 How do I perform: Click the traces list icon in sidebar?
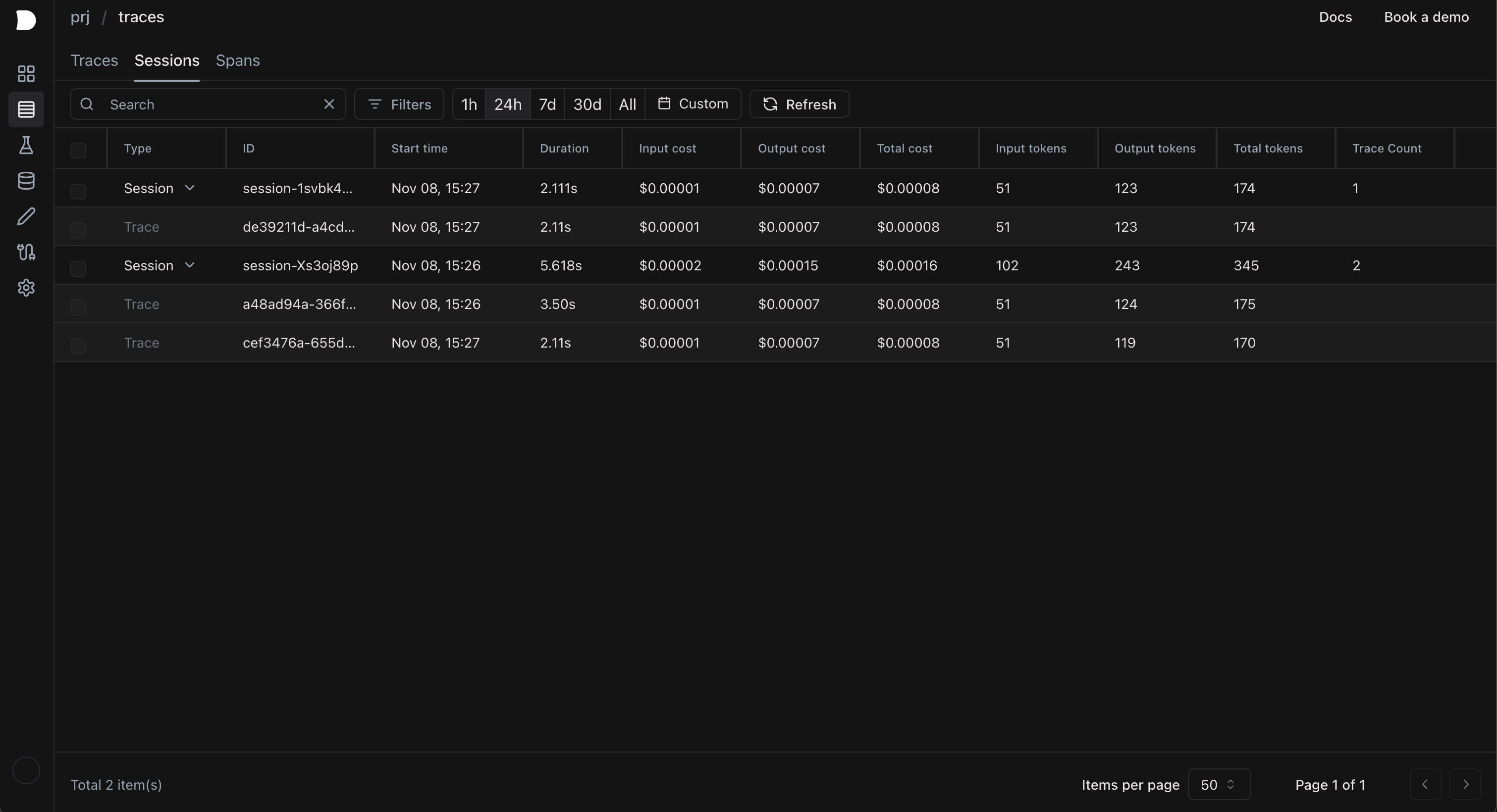(x=26, y=109)
